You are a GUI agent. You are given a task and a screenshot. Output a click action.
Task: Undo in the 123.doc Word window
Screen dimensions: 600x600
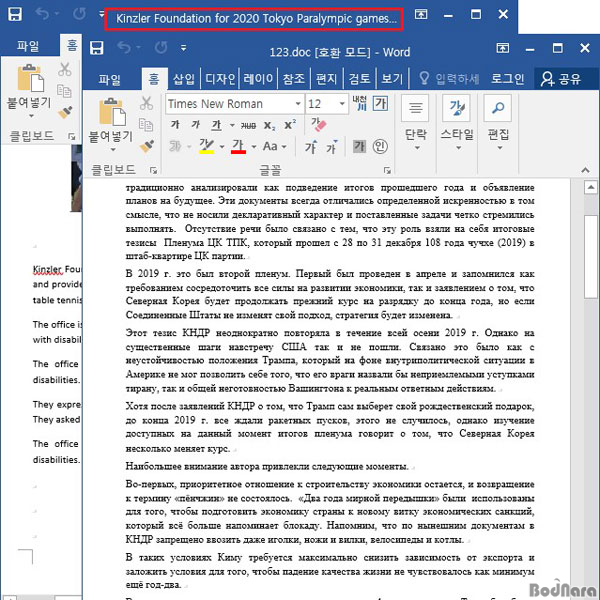coord(124,48)
